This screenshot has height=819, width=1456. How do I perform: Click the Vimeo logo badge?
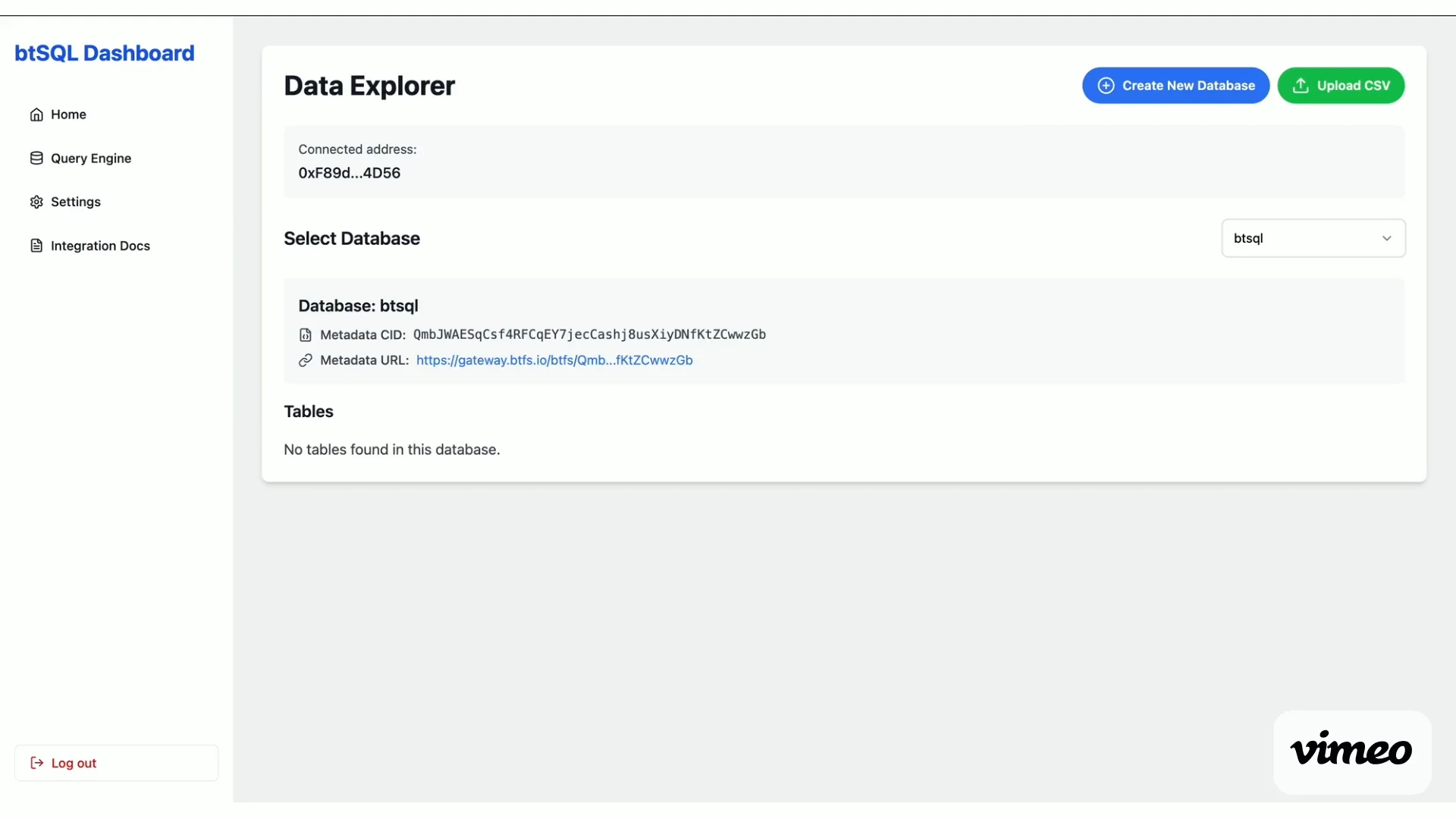pyautogui.click(x=1351, y=751)
